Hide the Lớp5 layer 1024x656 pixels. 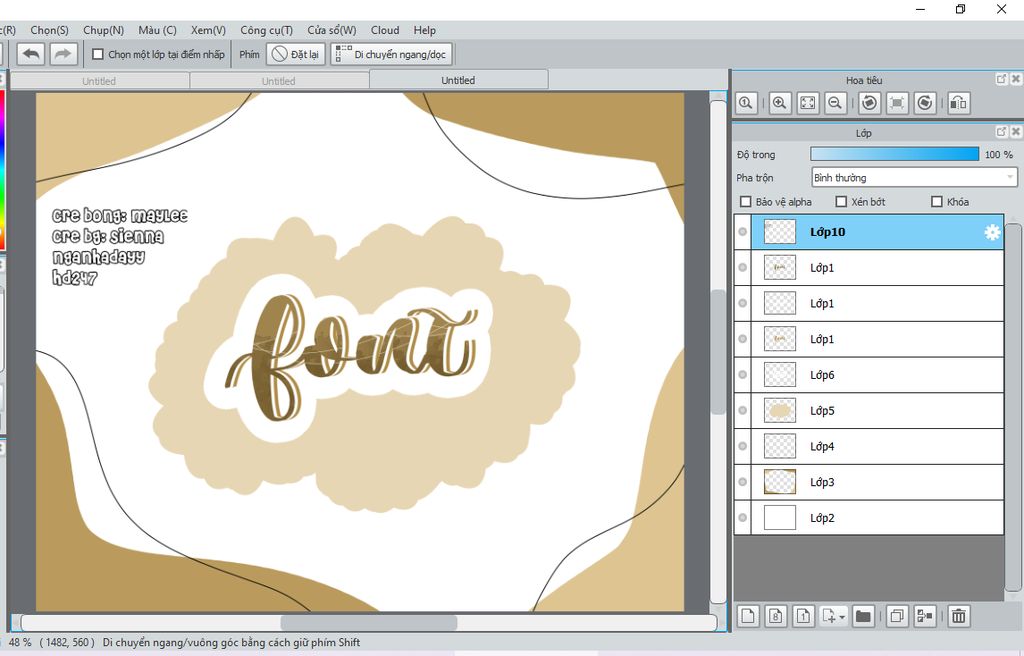tap(743, 410)
